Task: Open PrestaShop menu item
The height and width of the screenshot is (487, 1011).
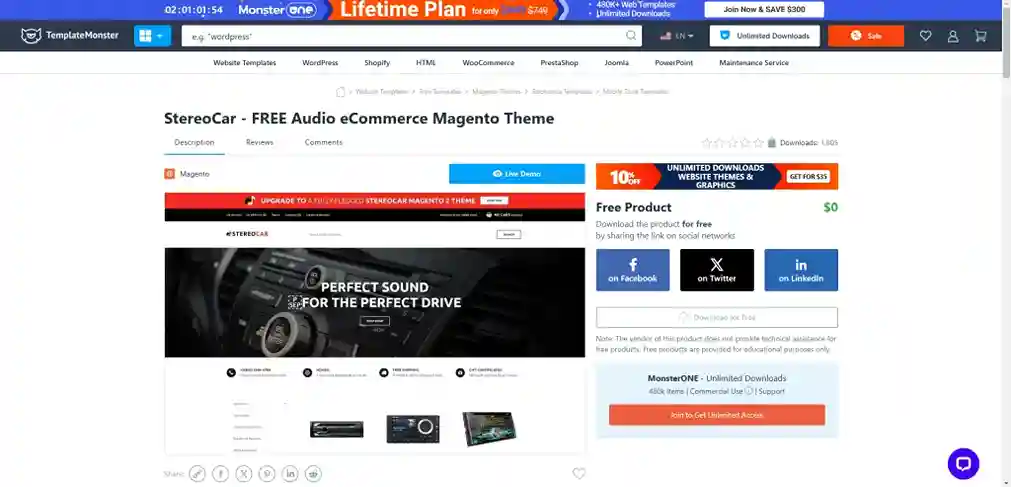Action: (559, 63)
